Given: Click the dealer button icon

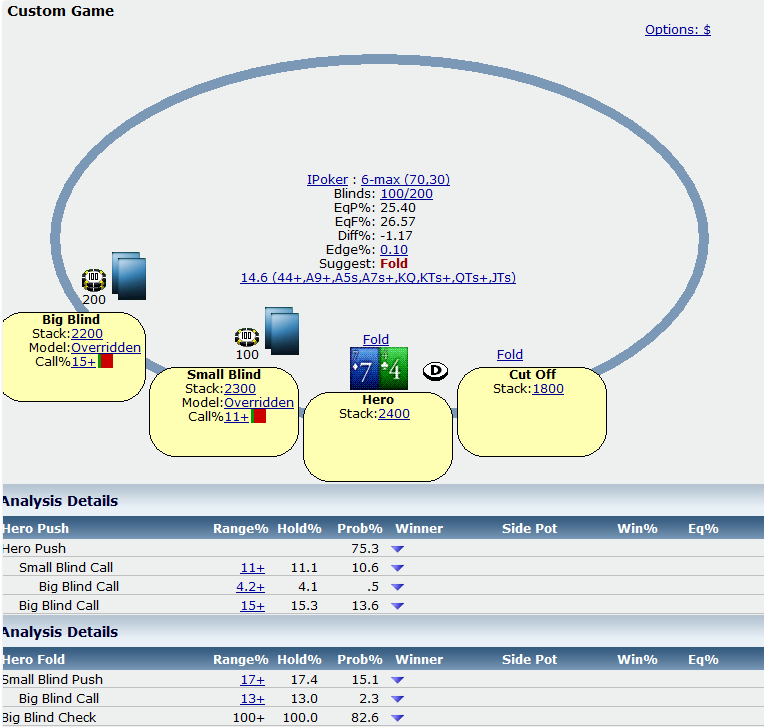Looking at the screenshot, I should point(435,371).
